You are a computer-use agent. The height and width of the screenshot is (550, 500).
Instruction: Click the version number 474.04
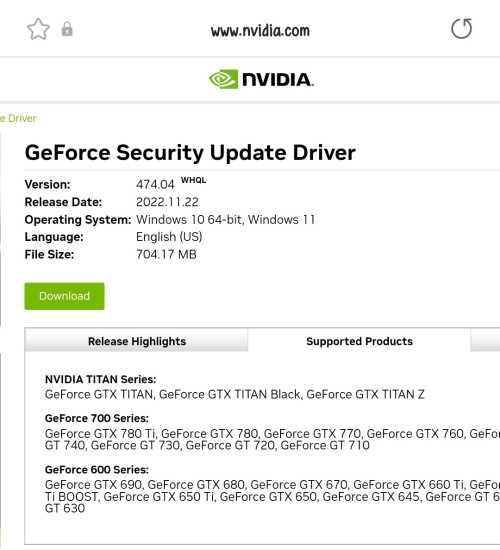155,185
